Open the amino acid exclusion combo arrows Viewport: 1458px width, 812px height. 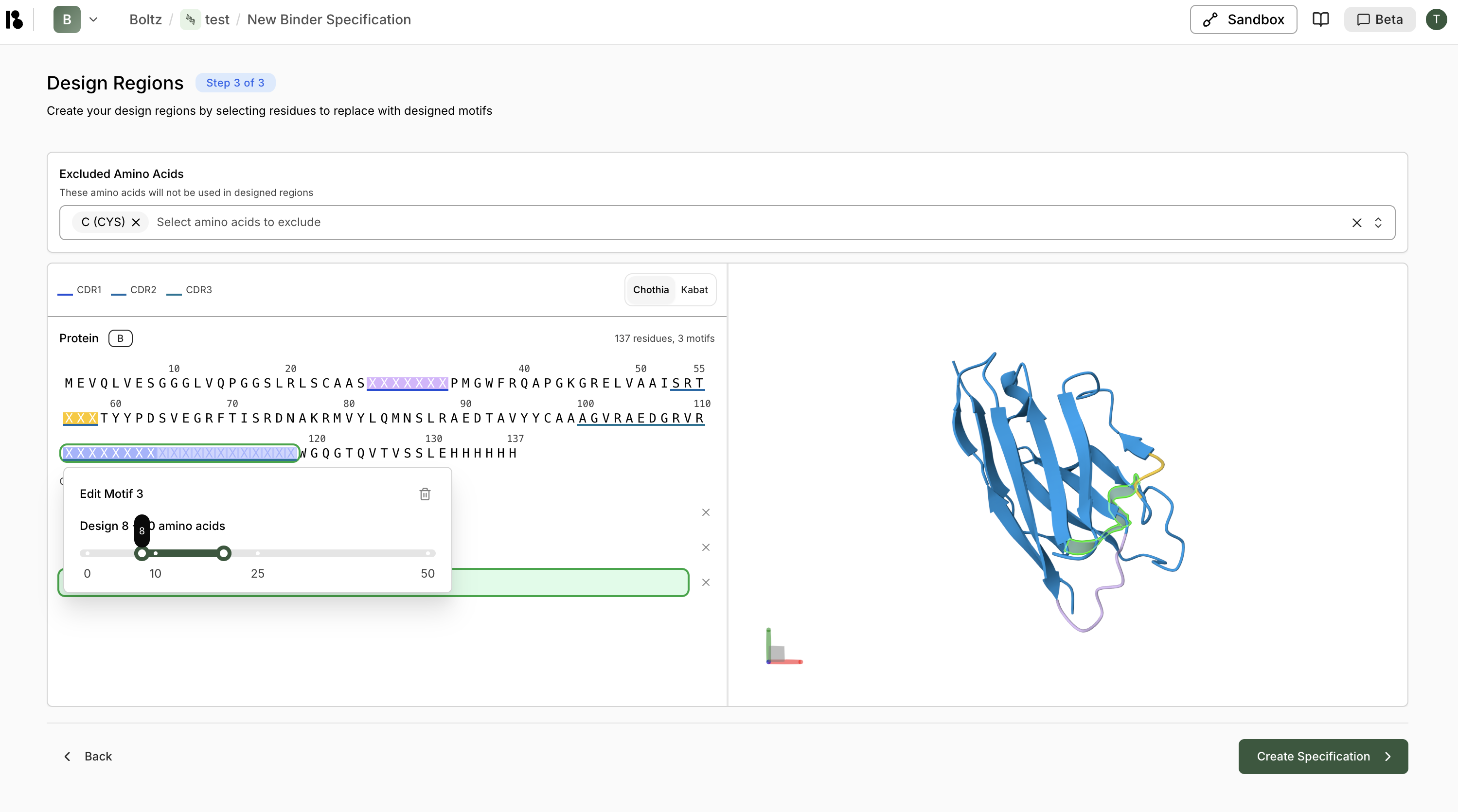point(1378,223)
